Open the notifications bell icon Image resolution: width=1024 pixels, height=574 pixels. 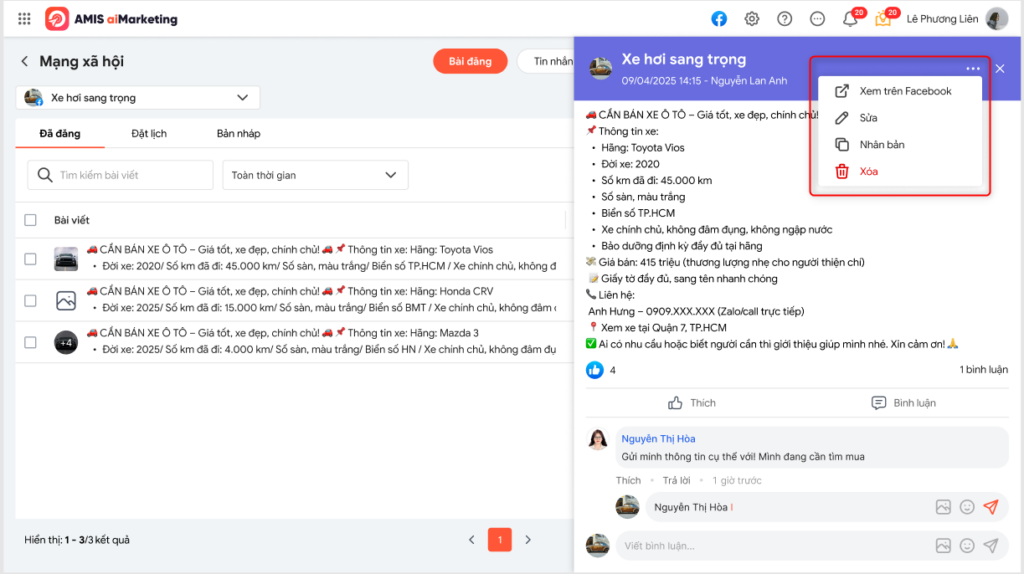click(x=850, y=18)
